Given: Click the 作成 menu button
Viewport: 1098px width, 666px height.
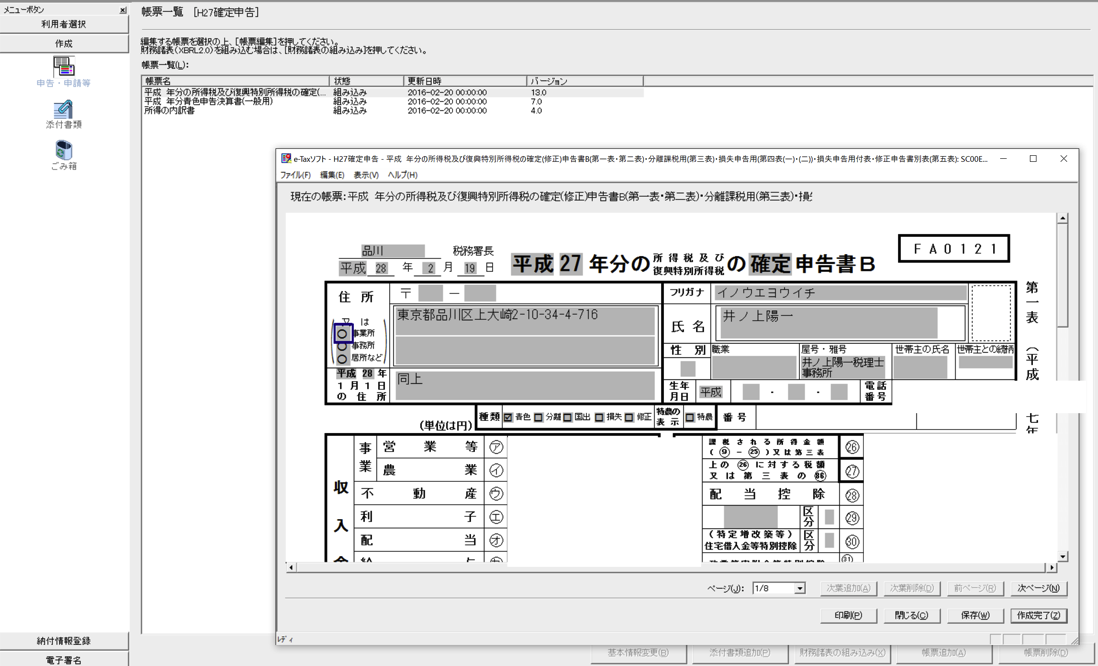Looking at the screenshot, I should click(x=64, y=43).
